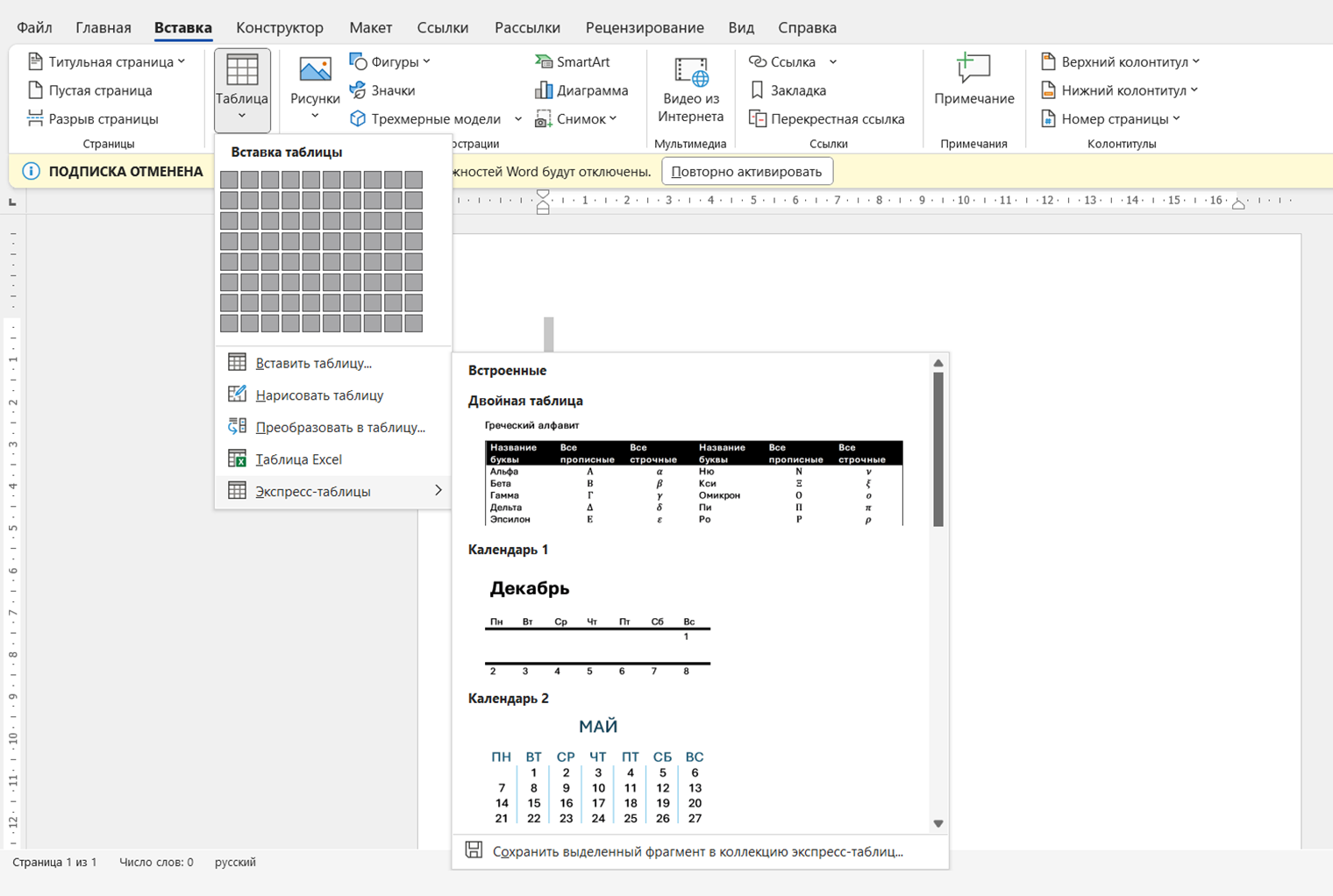Choose Вставить таблицу menu entry
Image resolution: width=1333 pixels, height=896 pixels.
tap(332, 363)
